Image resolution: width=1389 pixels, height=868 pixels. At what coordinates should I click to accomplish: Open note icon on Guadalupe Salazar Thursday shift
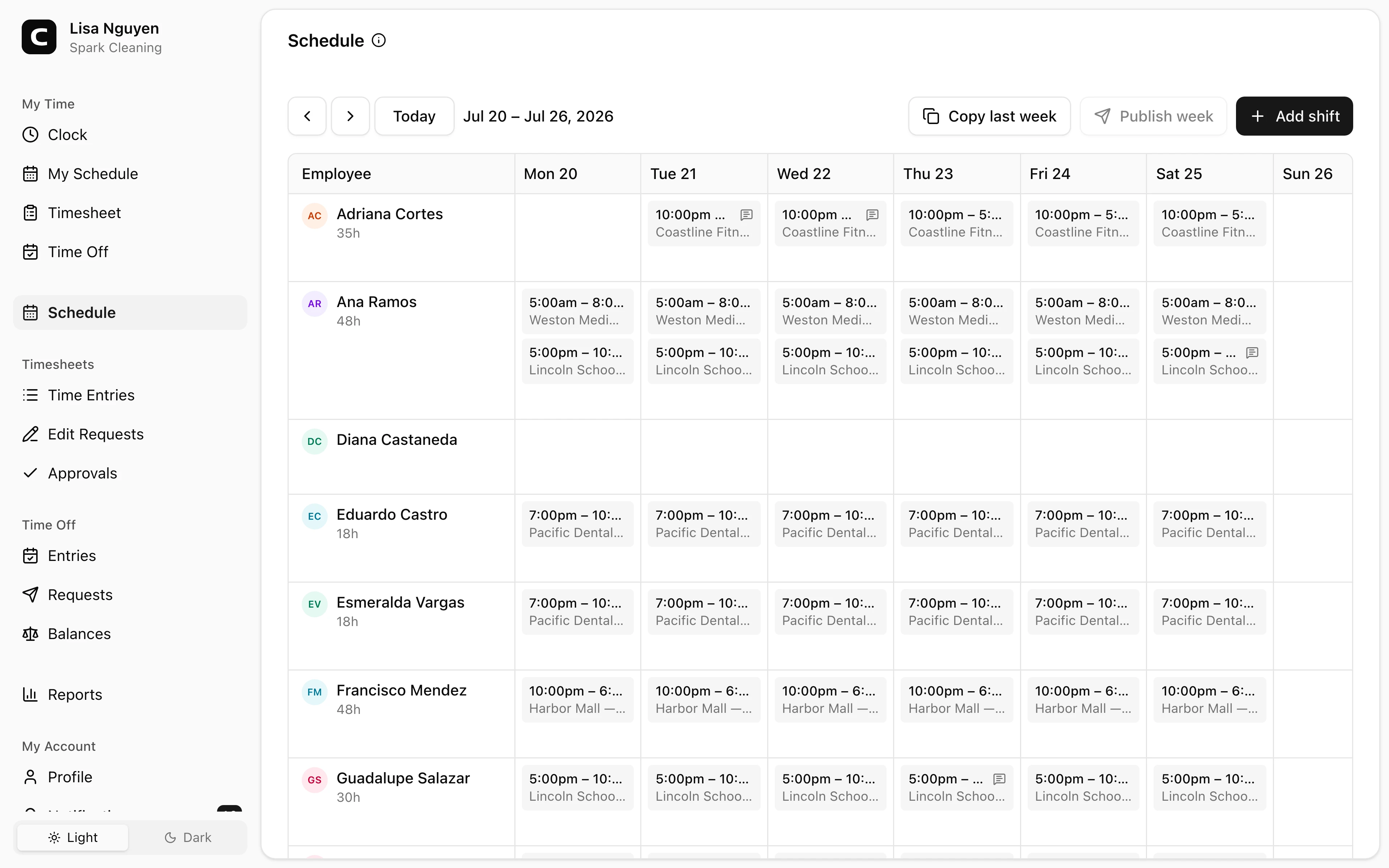click(999, 779)
